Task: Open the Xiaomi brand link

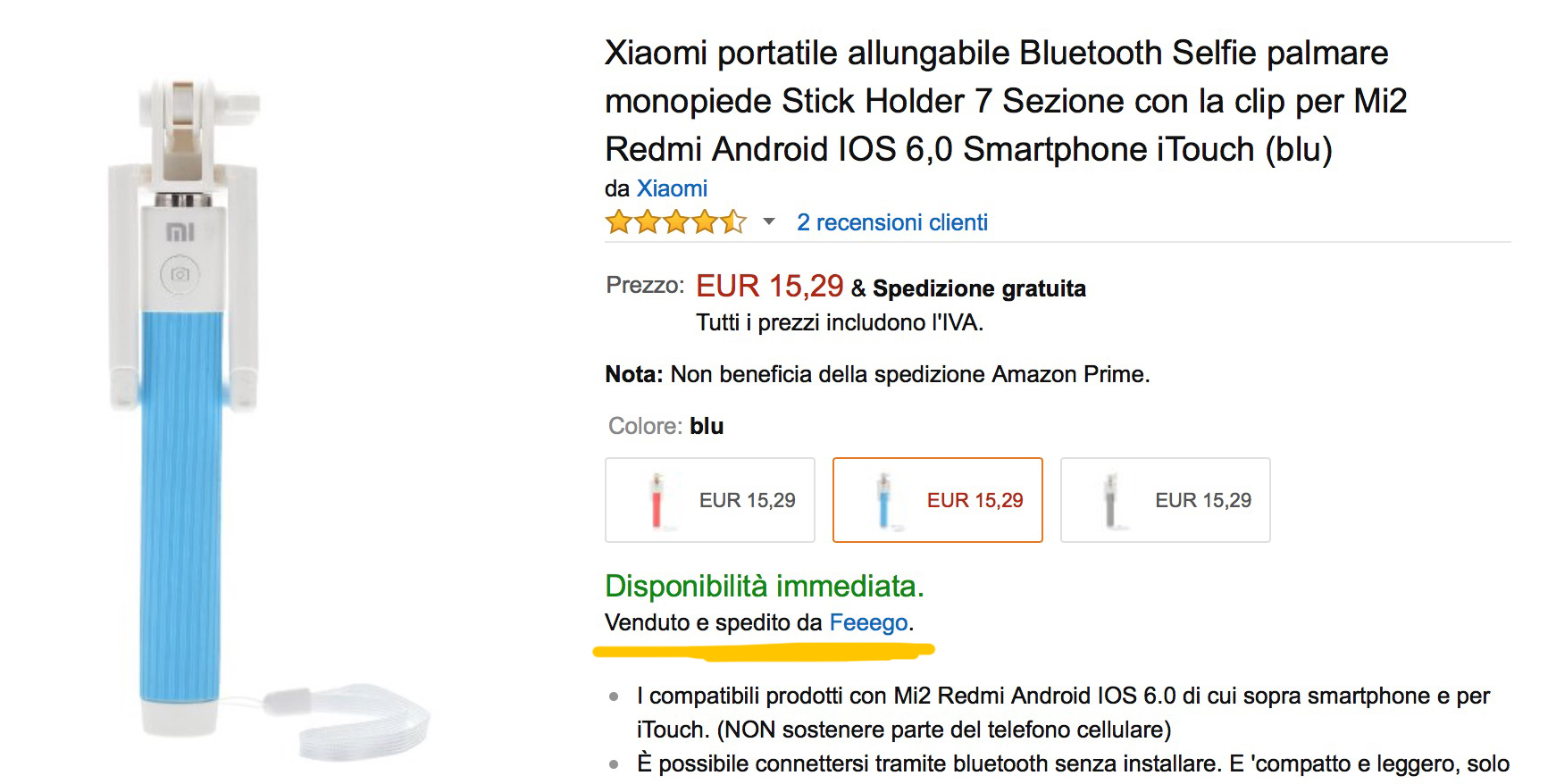Action: tap(672, 188)
